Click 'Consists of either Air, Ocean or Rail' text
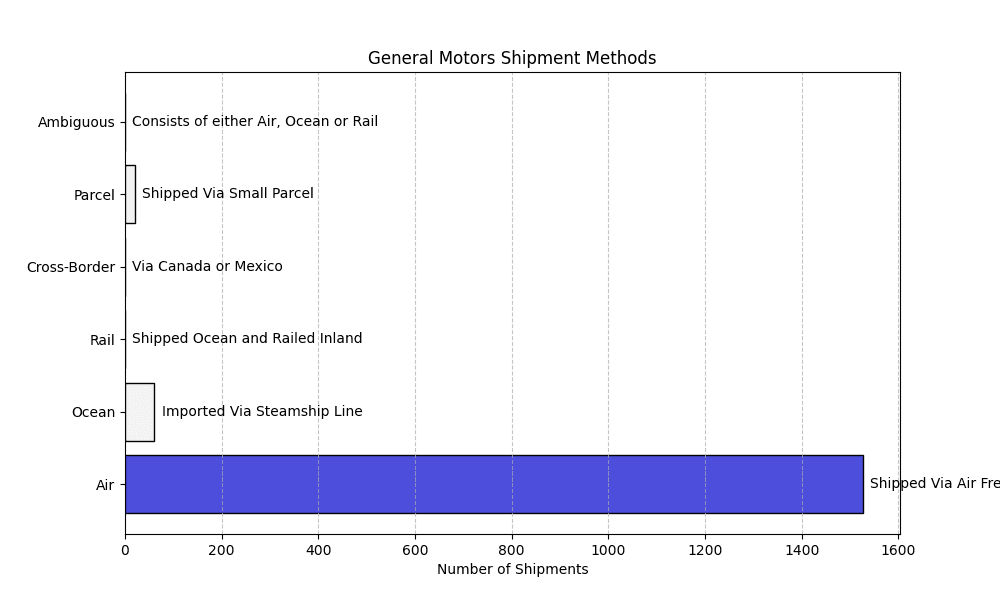 (255, 121)
